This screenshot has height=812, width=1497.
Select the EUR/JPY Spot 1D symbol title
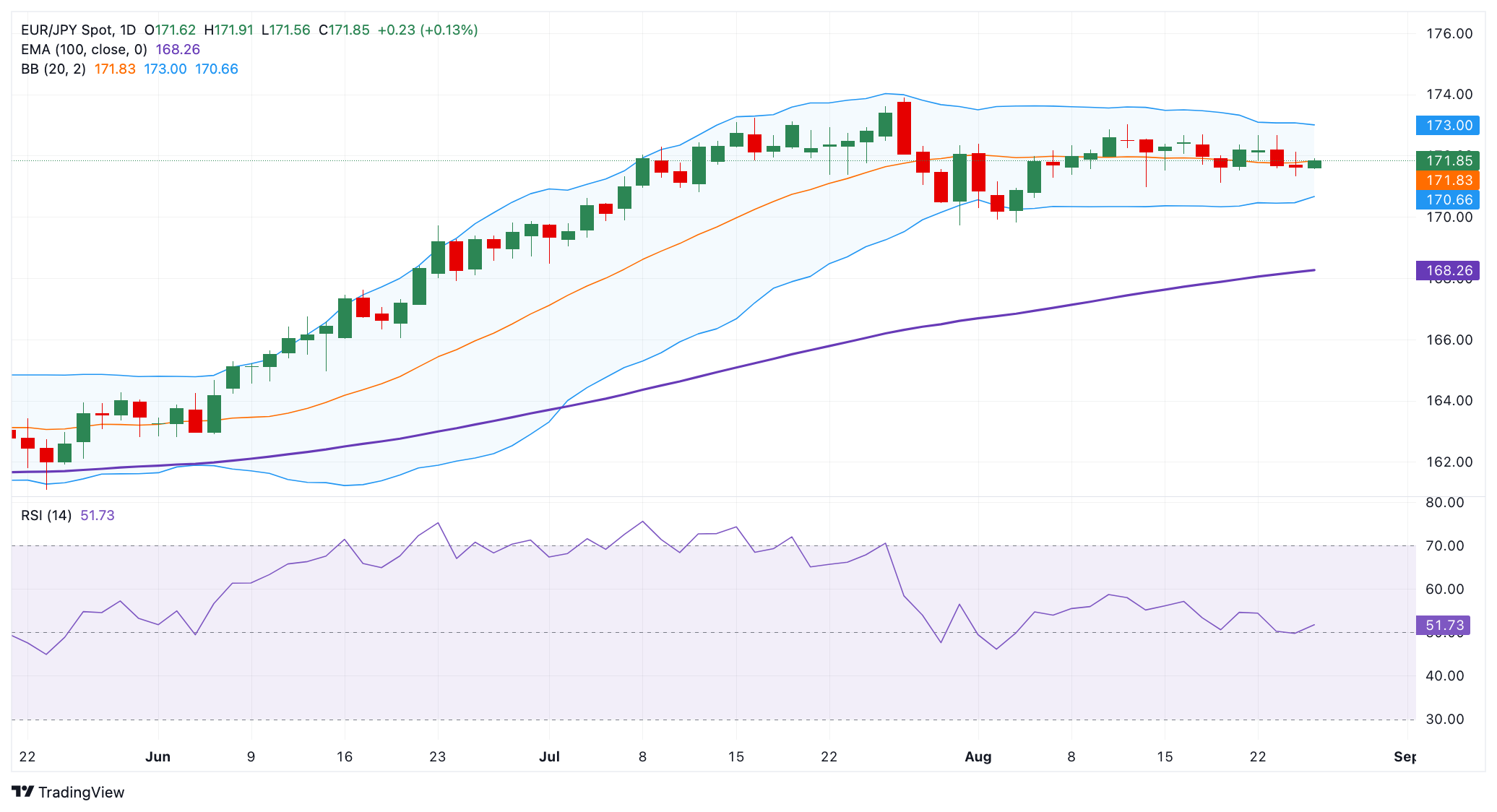(78, 30)
